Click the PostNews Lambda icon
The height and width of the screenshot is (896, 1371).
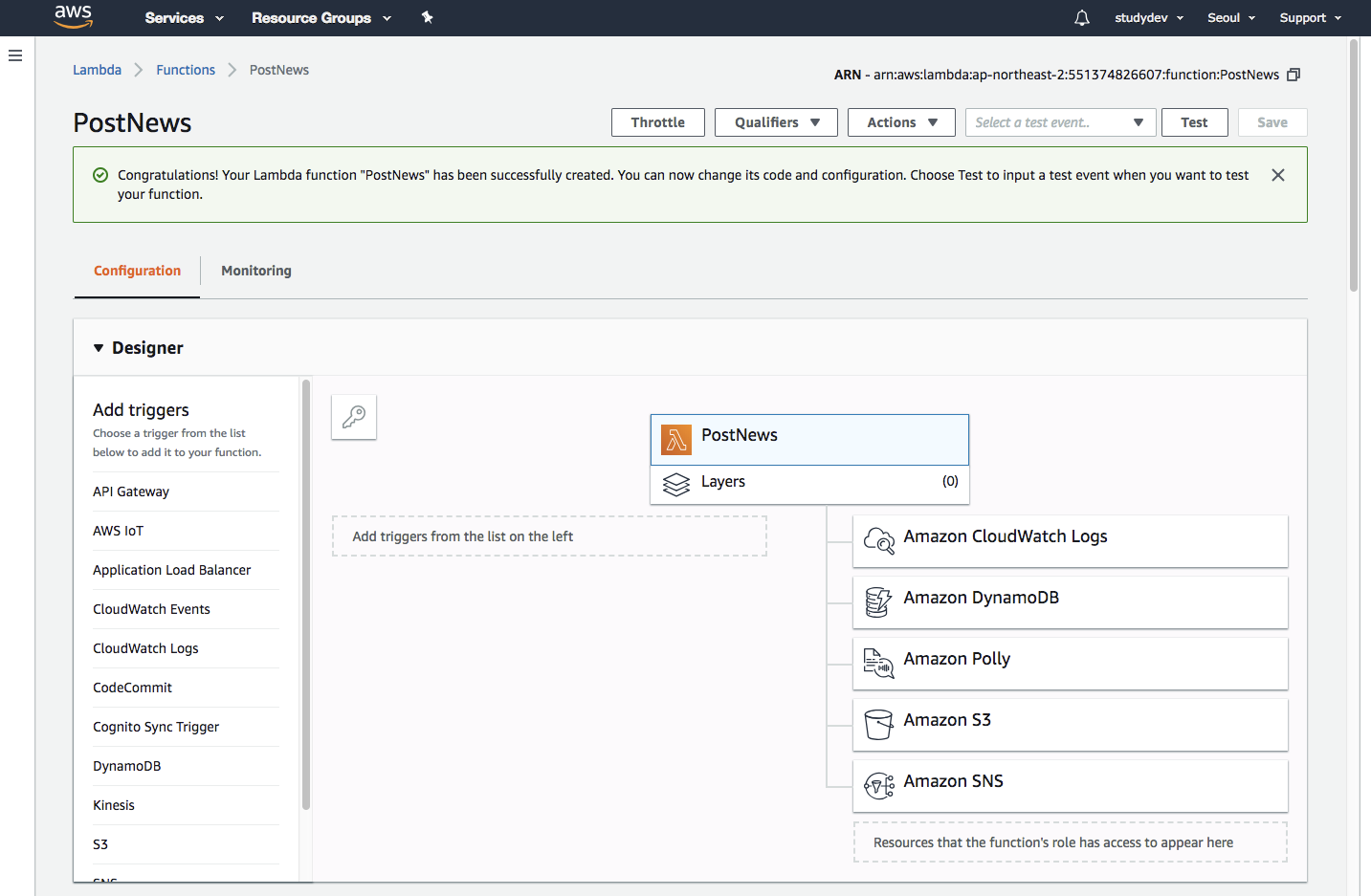point(676,440)
